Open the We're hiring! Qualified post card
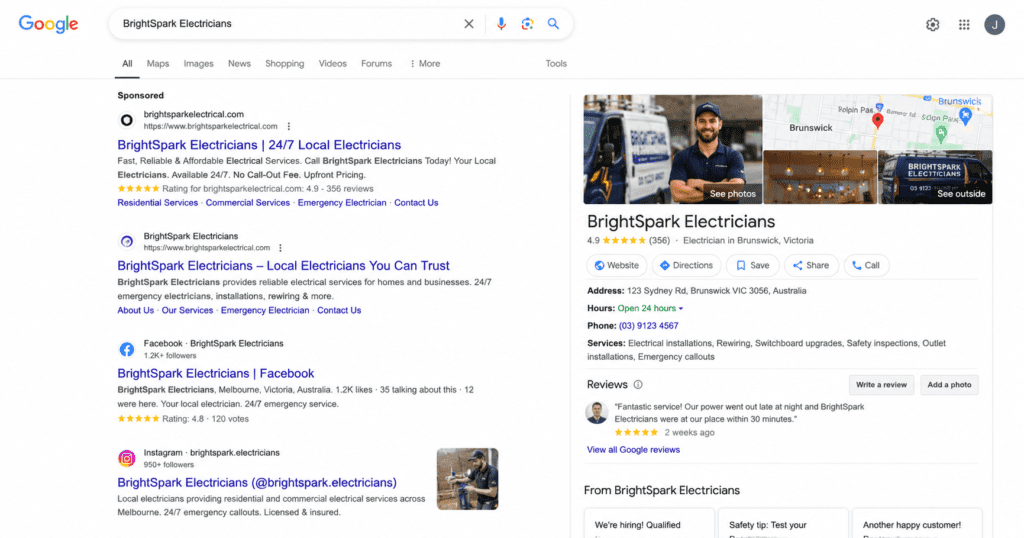The image size is (1024, 538). coord(648,524)
